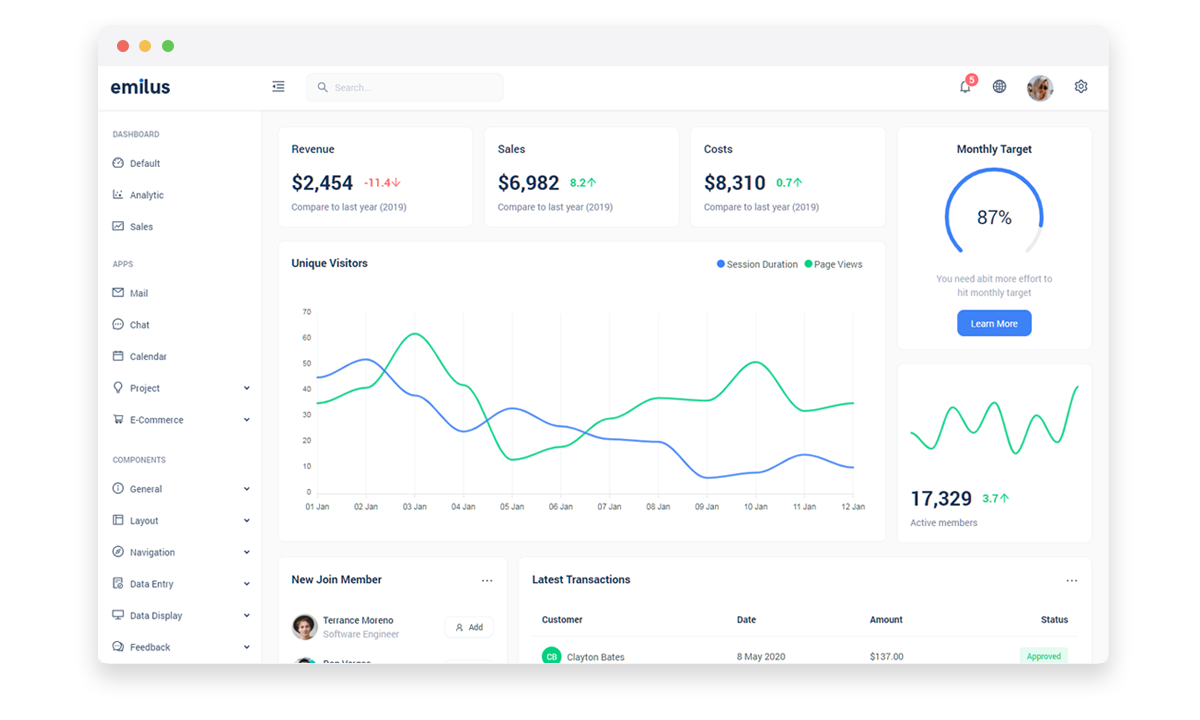
Task: Click the $6,982 Sales value
Action: (528, 183)
